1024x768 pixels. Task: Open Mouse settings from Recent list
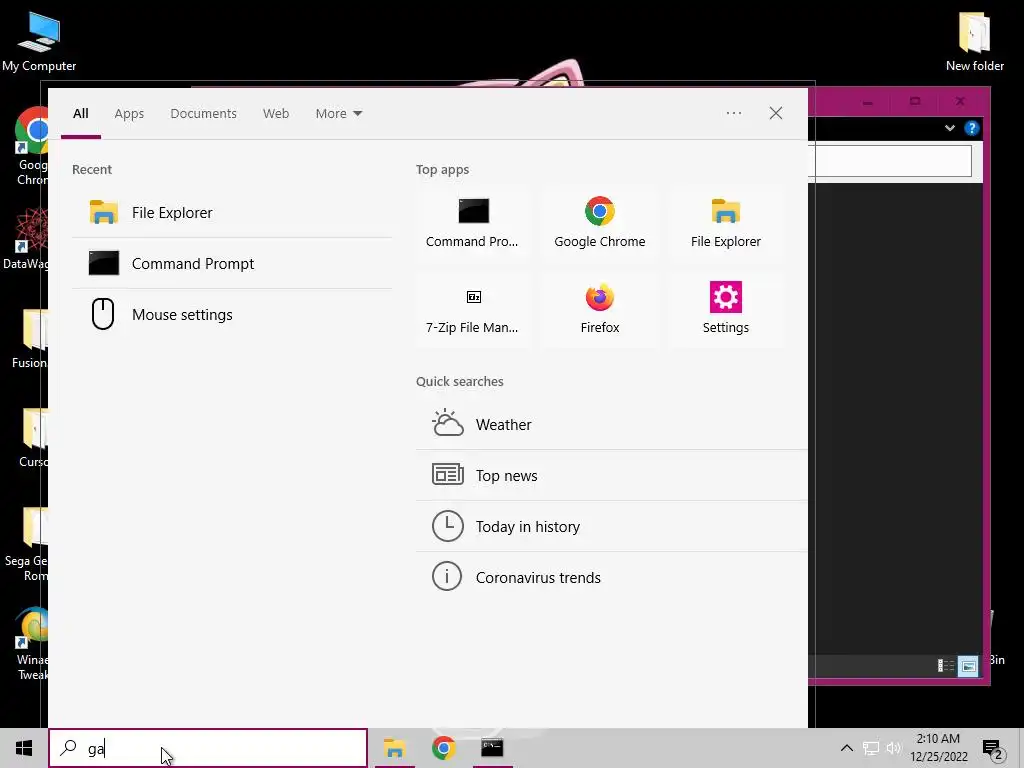coord(232,314)
